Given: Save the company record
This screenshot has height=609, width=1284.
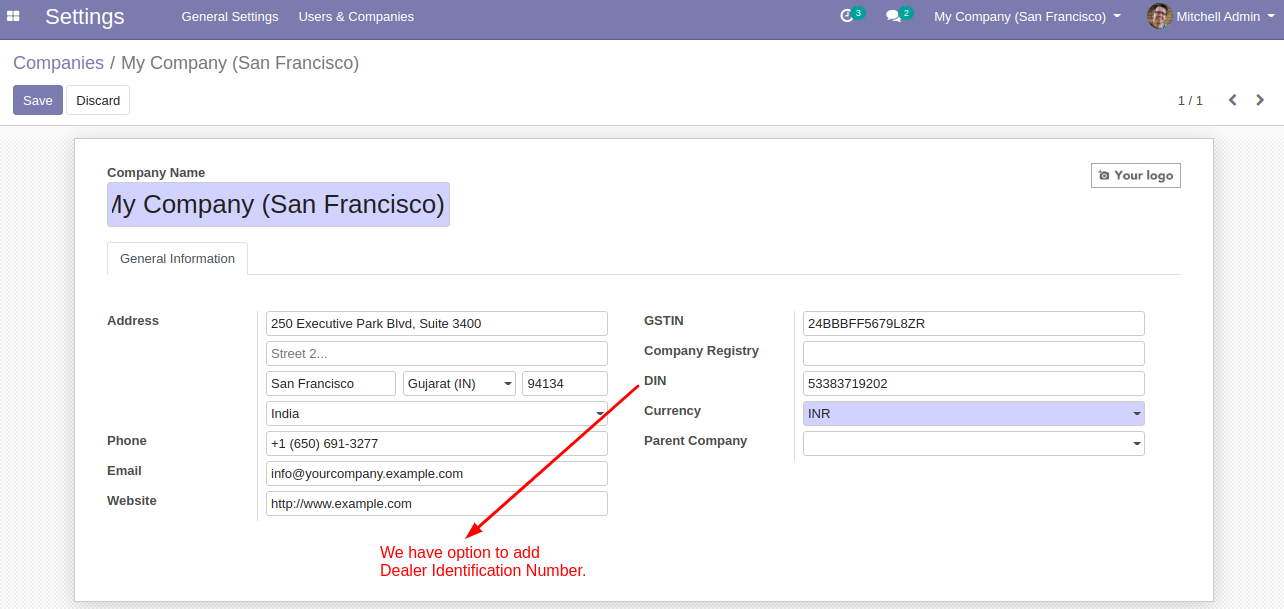Looking at the screenshot, I should [x=37, y=100].
